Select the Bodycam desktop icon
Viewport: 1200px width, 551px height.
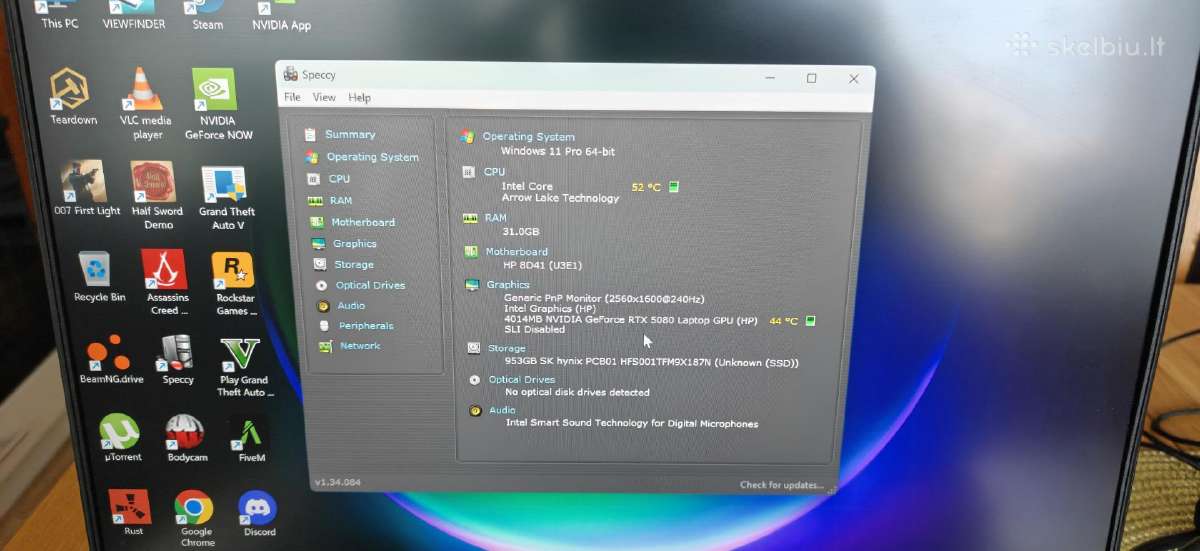186,439
